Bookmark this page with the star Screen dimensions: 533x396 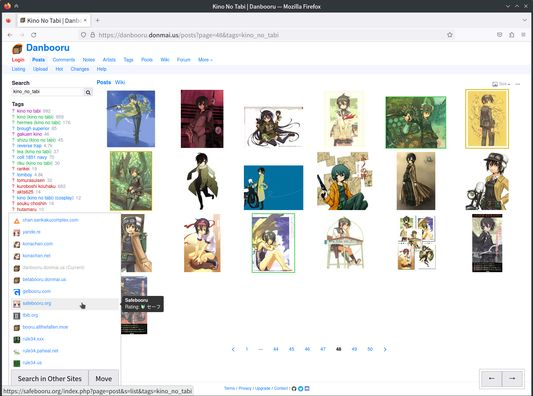click(x=450, y=35)
